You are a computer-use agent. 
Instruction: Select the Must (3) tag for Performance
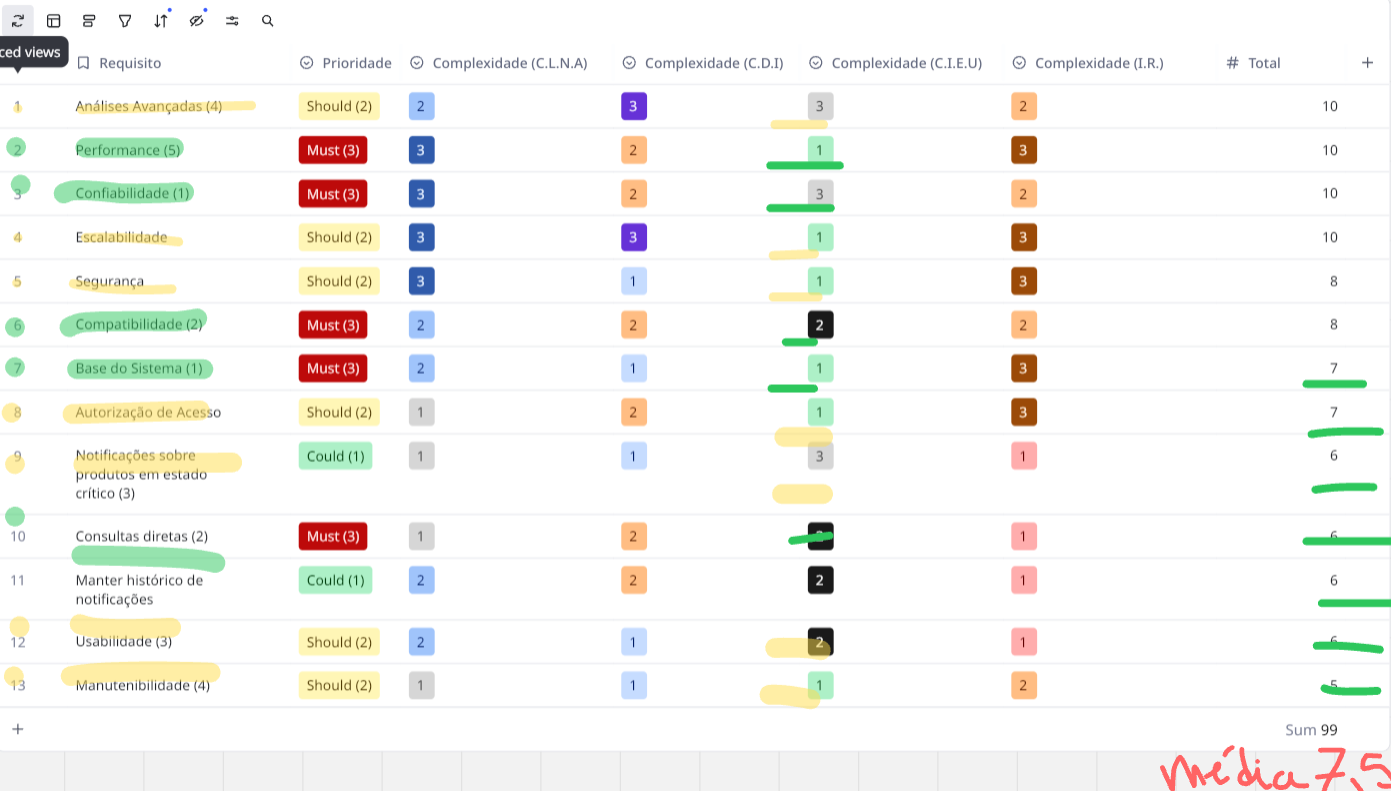click(x=333, y=150)
